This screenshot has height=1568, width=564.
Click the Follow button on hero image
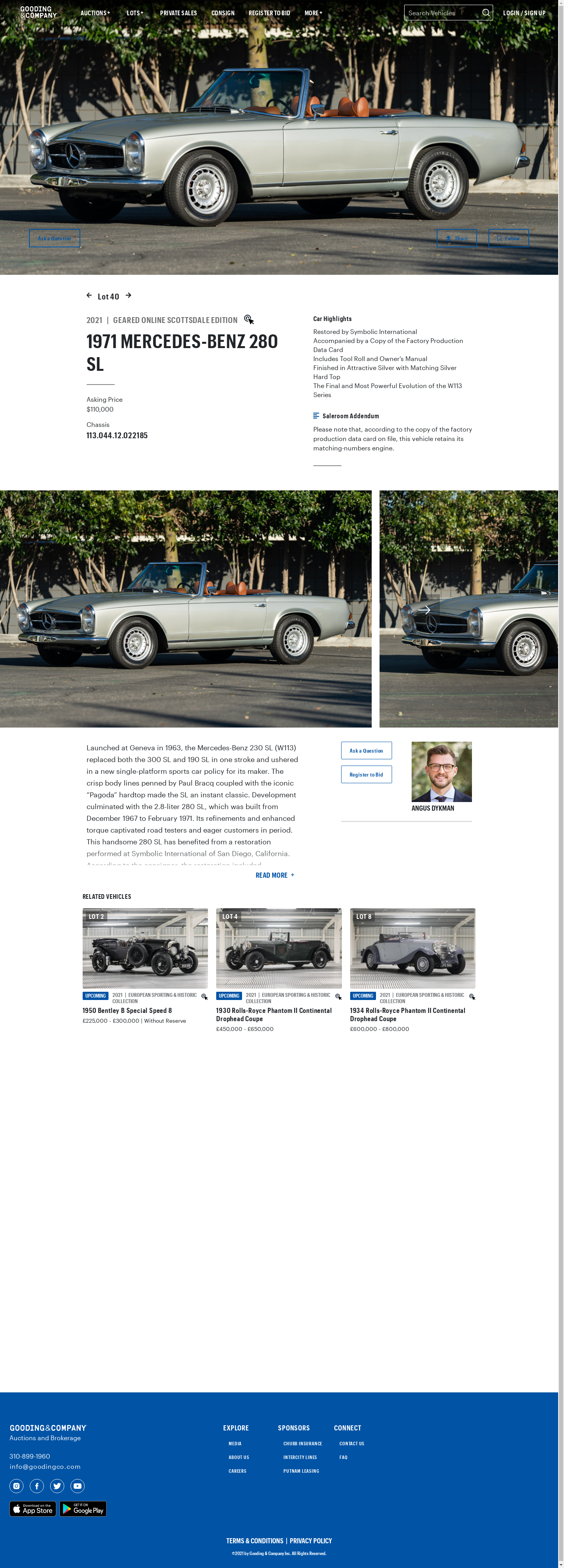(509, 238)
